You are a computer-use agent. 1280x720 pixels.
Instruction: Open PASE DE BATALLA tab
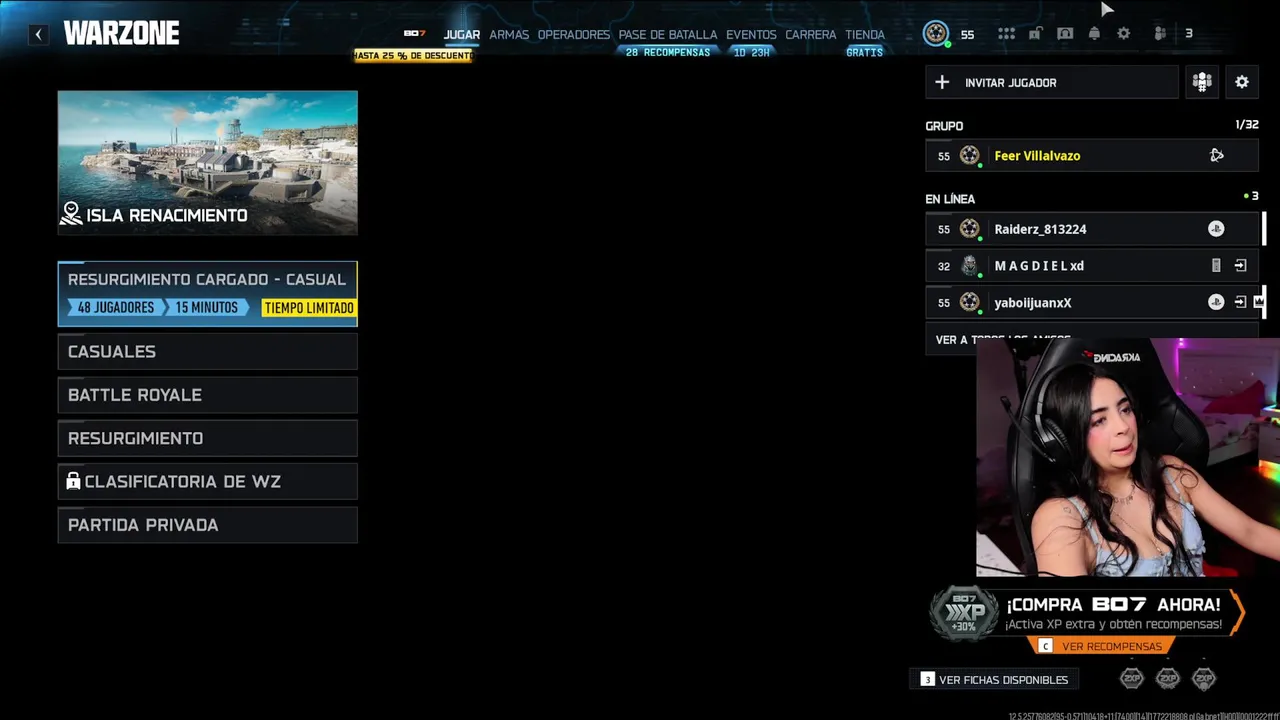[668, 34]
